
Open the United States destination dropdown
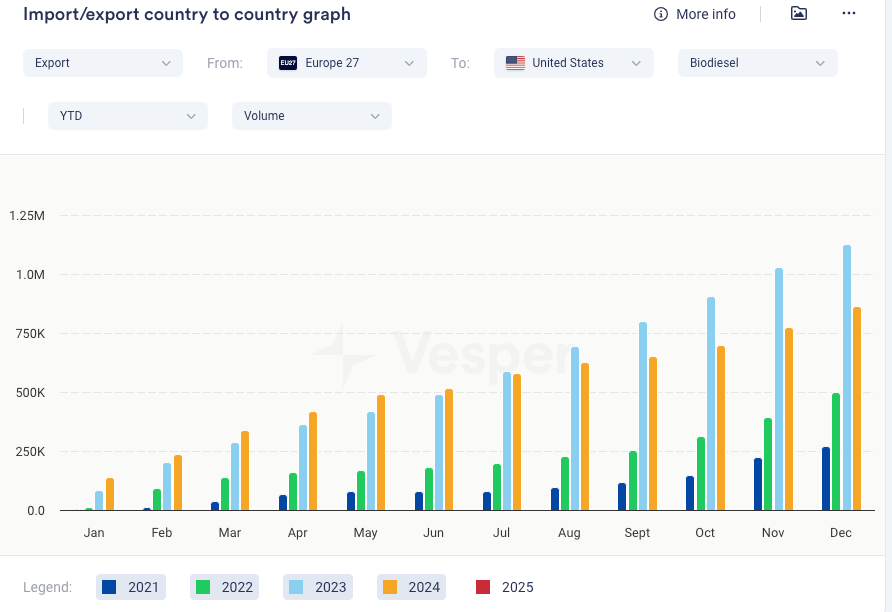pos(573,63)
